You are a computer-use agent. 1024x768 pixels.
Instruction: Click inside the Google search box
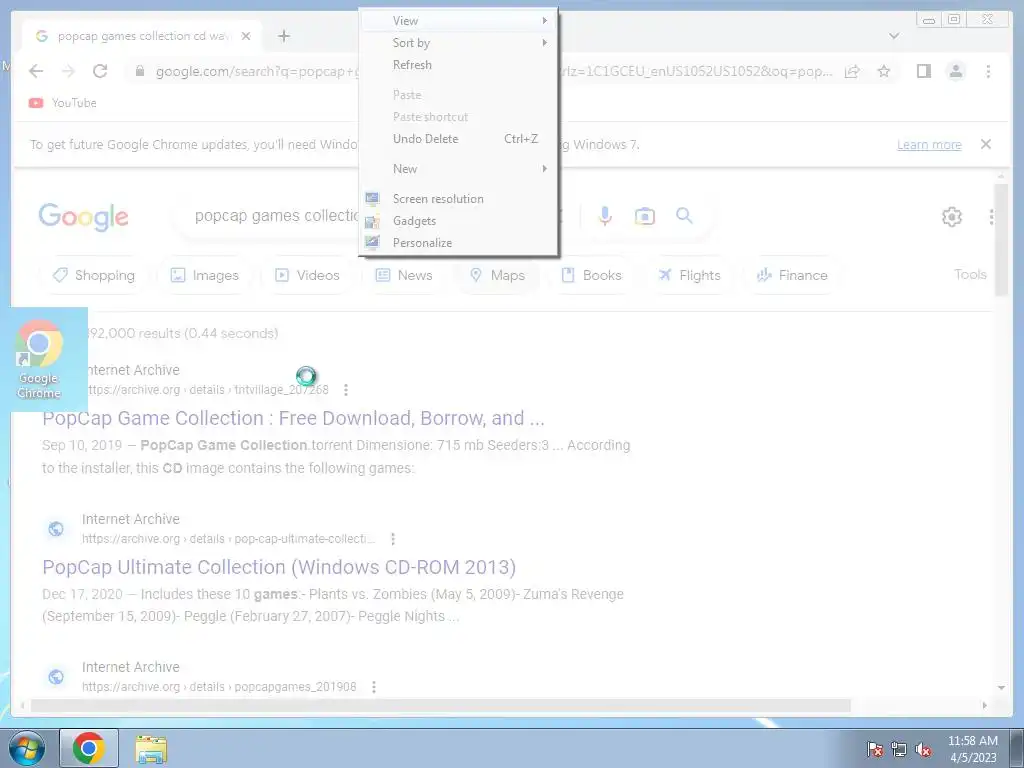pos(276,216)
